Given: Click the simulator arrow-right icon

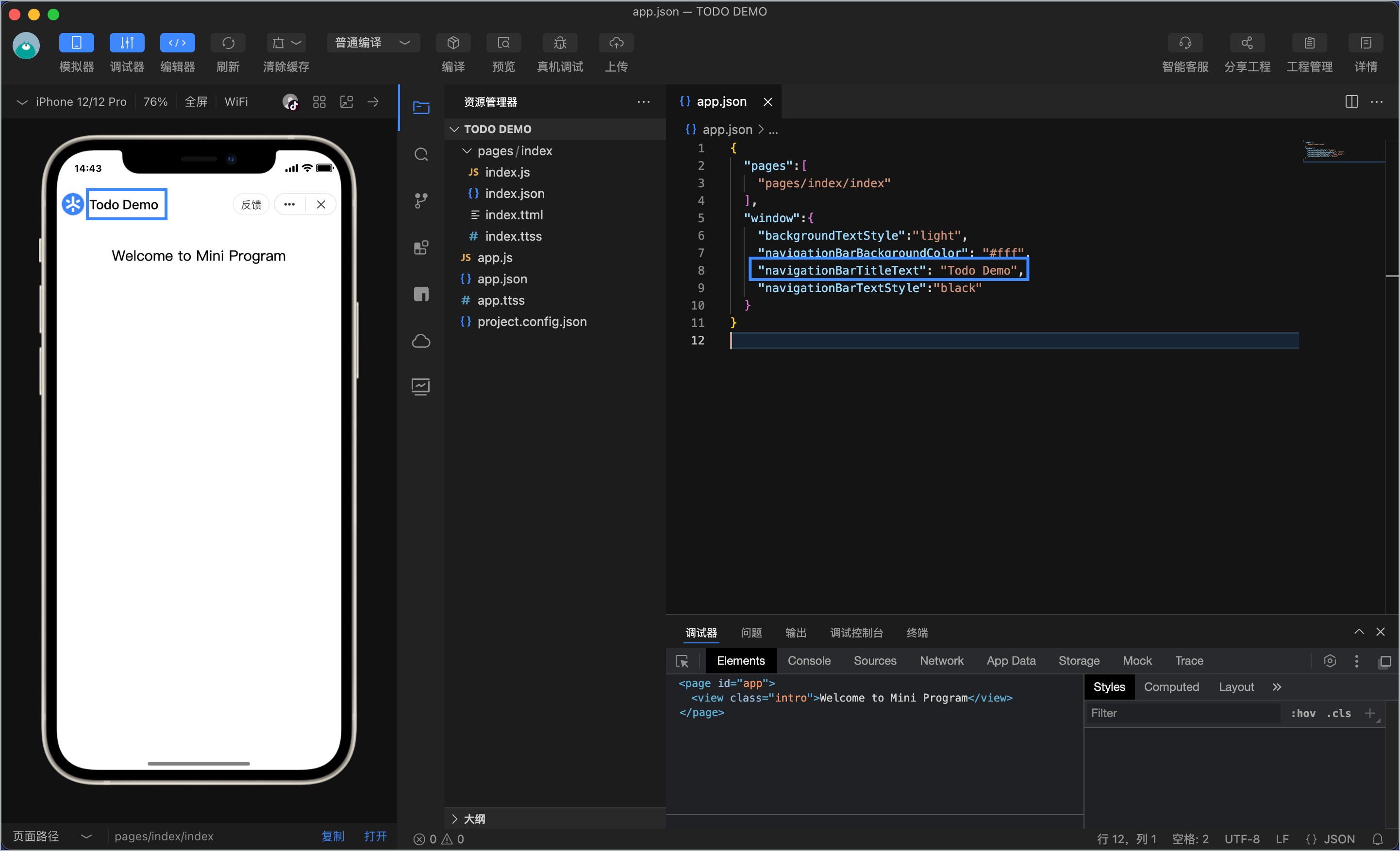Looking at the screenshot, I should click(x=373, y=102).
